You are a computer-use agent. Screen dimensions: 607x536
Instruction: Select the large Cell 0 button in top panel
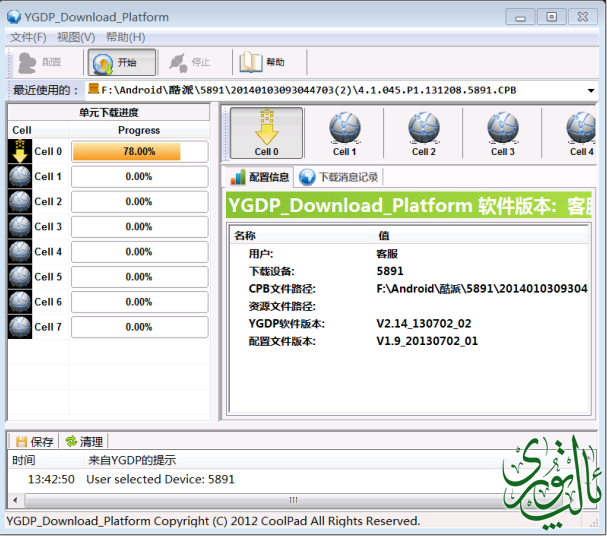tap(266, 133)
